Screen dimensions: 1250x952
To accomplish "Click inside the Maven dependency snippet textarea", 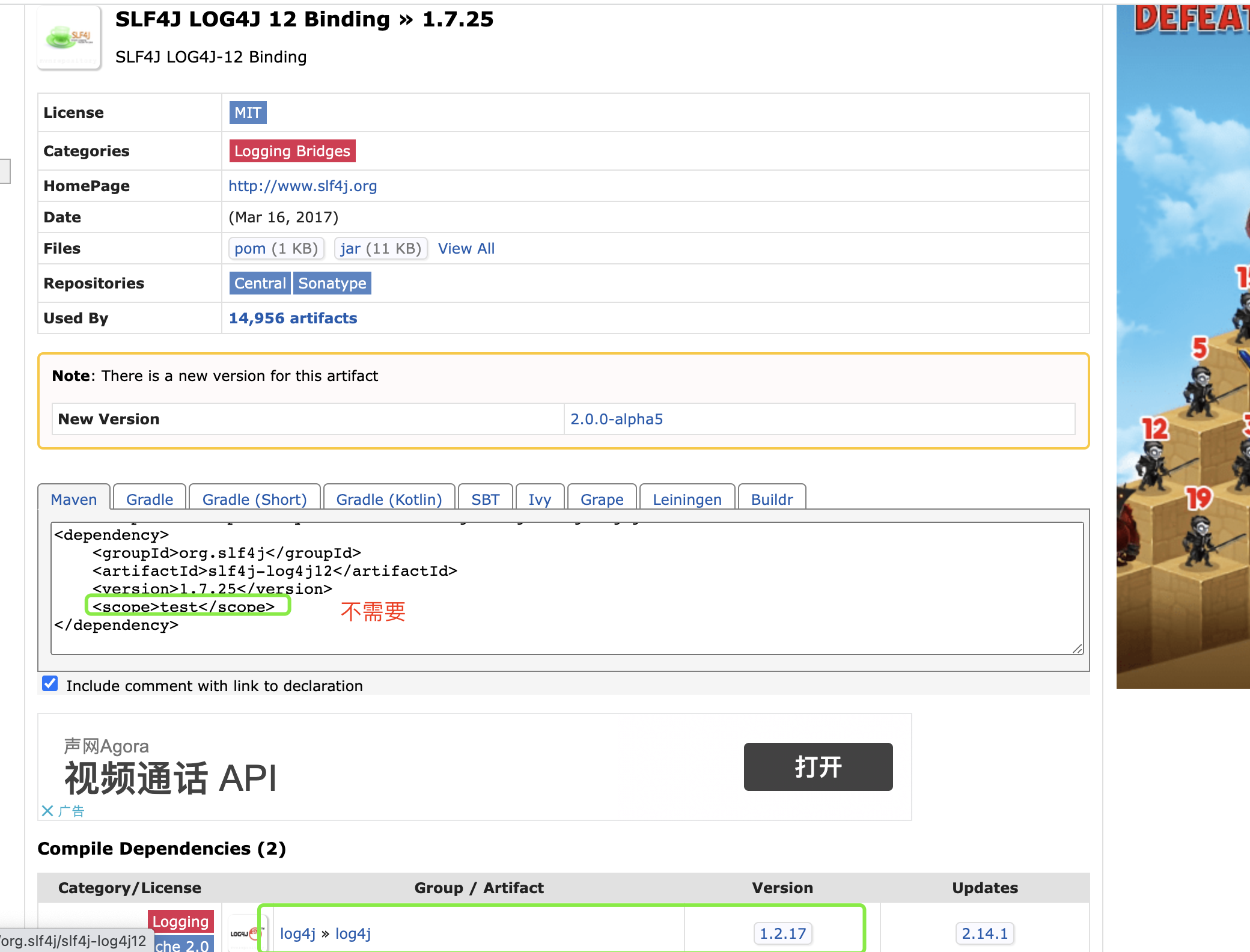I will click(567, 588).
